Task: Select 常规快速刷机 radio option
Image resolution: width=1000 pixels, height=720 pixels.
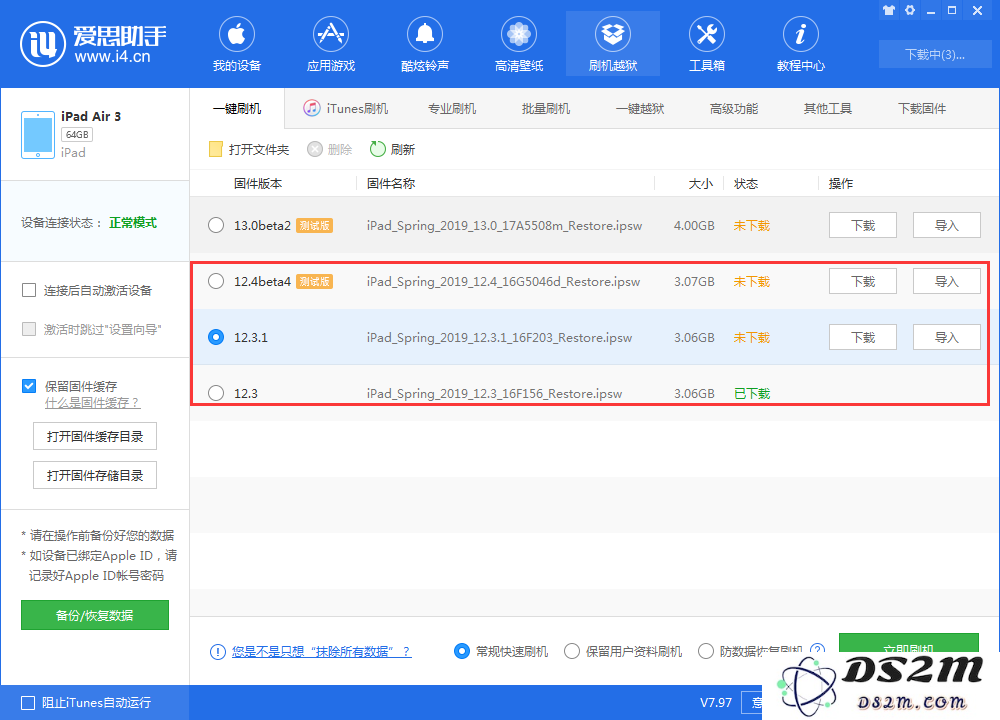Action: (462, 651)
